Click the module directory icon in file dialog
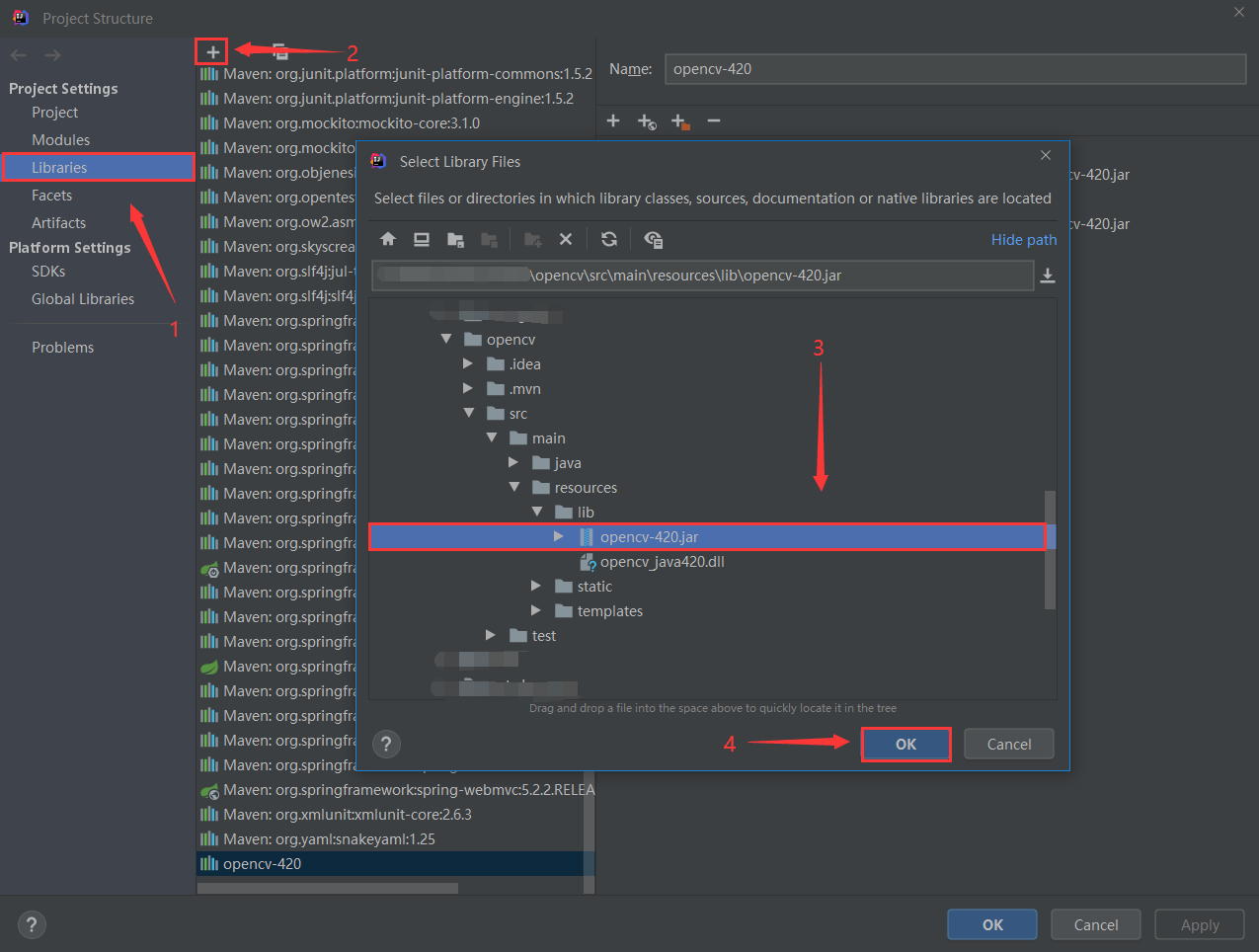1259x952 pixels. (x=489, y=239)
